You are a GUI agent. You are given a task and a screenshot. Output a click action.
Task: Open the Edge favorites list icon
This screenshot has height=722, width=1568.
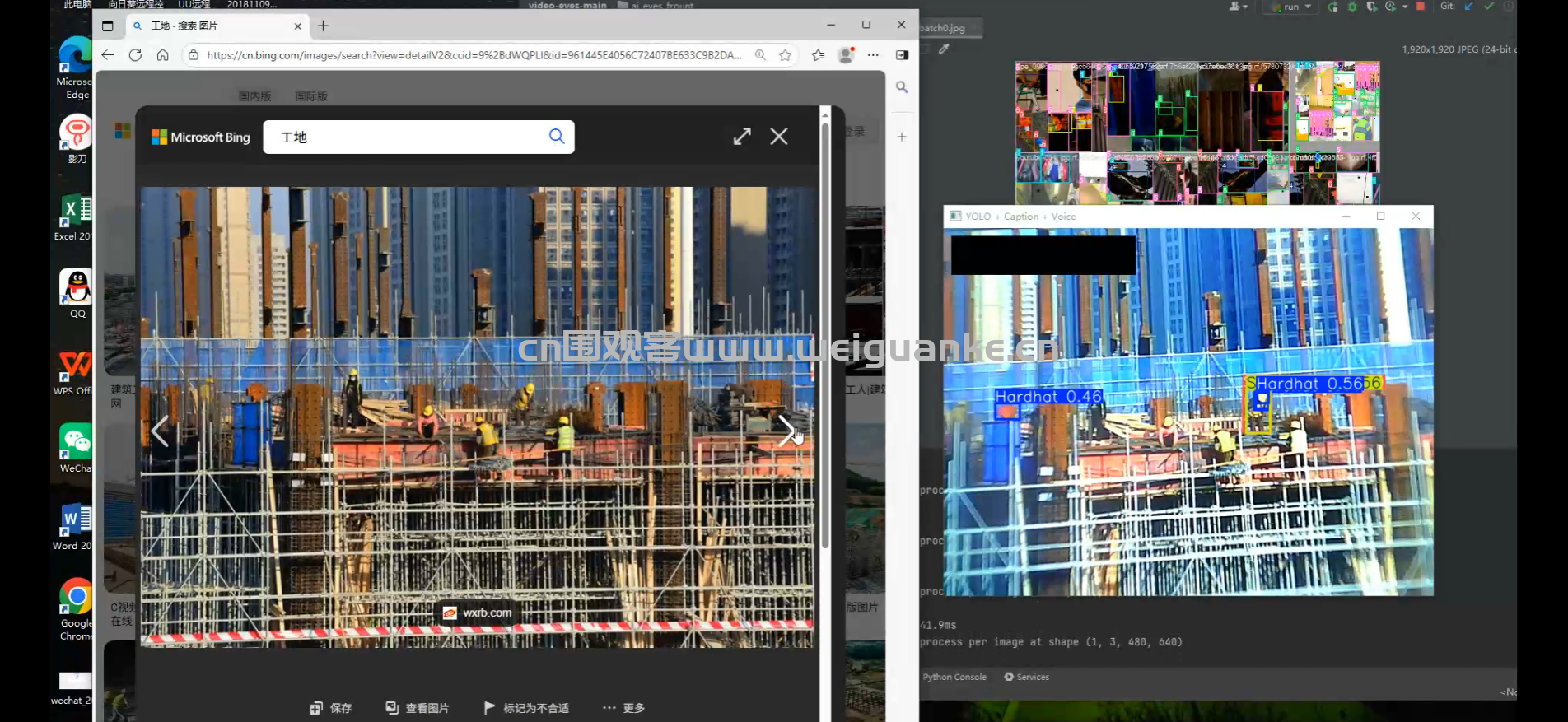click(818, 55)
